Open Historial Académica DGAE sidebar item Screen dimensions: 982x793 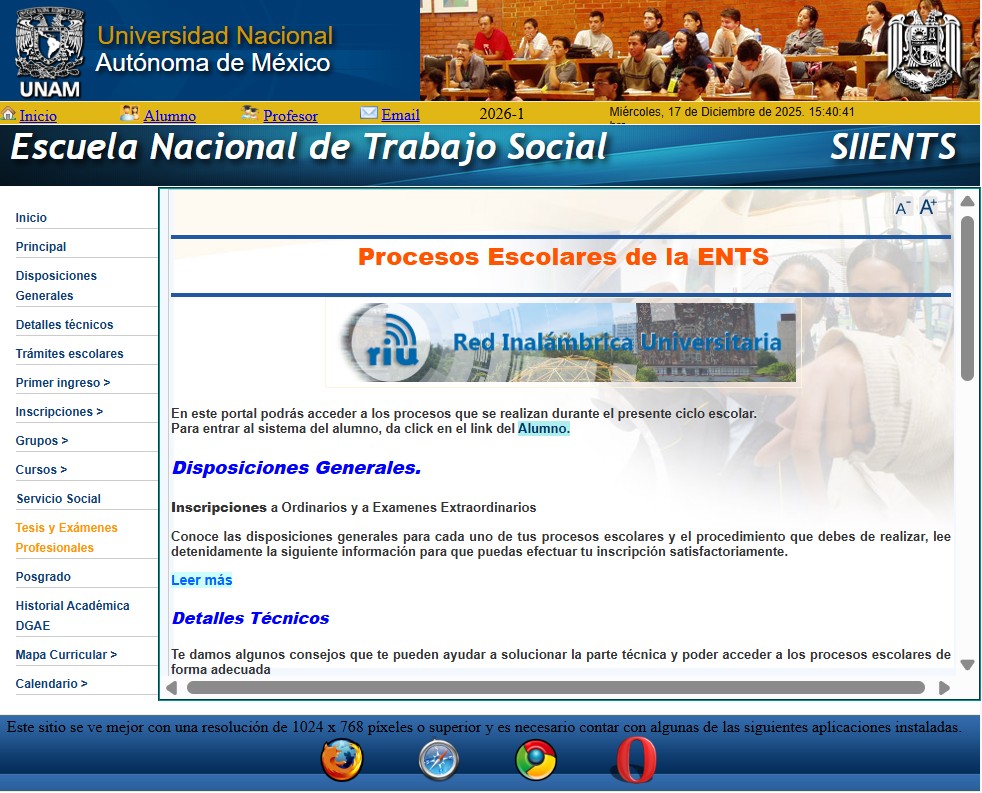point(73,615)
